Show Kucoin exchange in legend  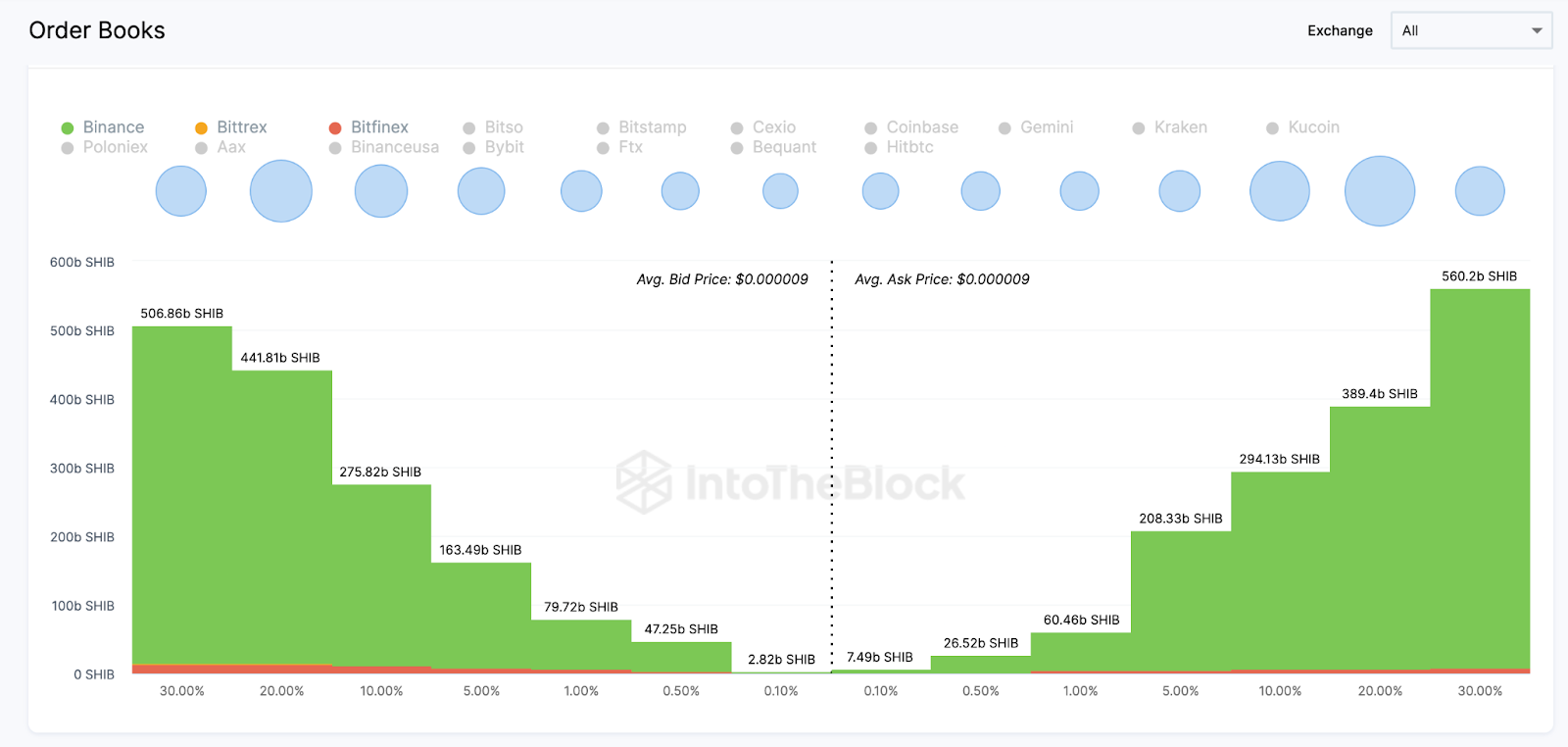coord(1313,127)
